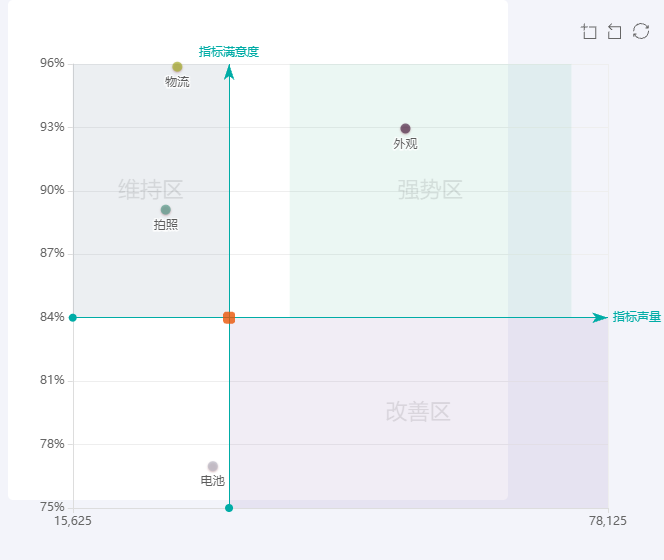Activate the area zoom tool icon
Viewport: 664px width, 560px height.
589,32
